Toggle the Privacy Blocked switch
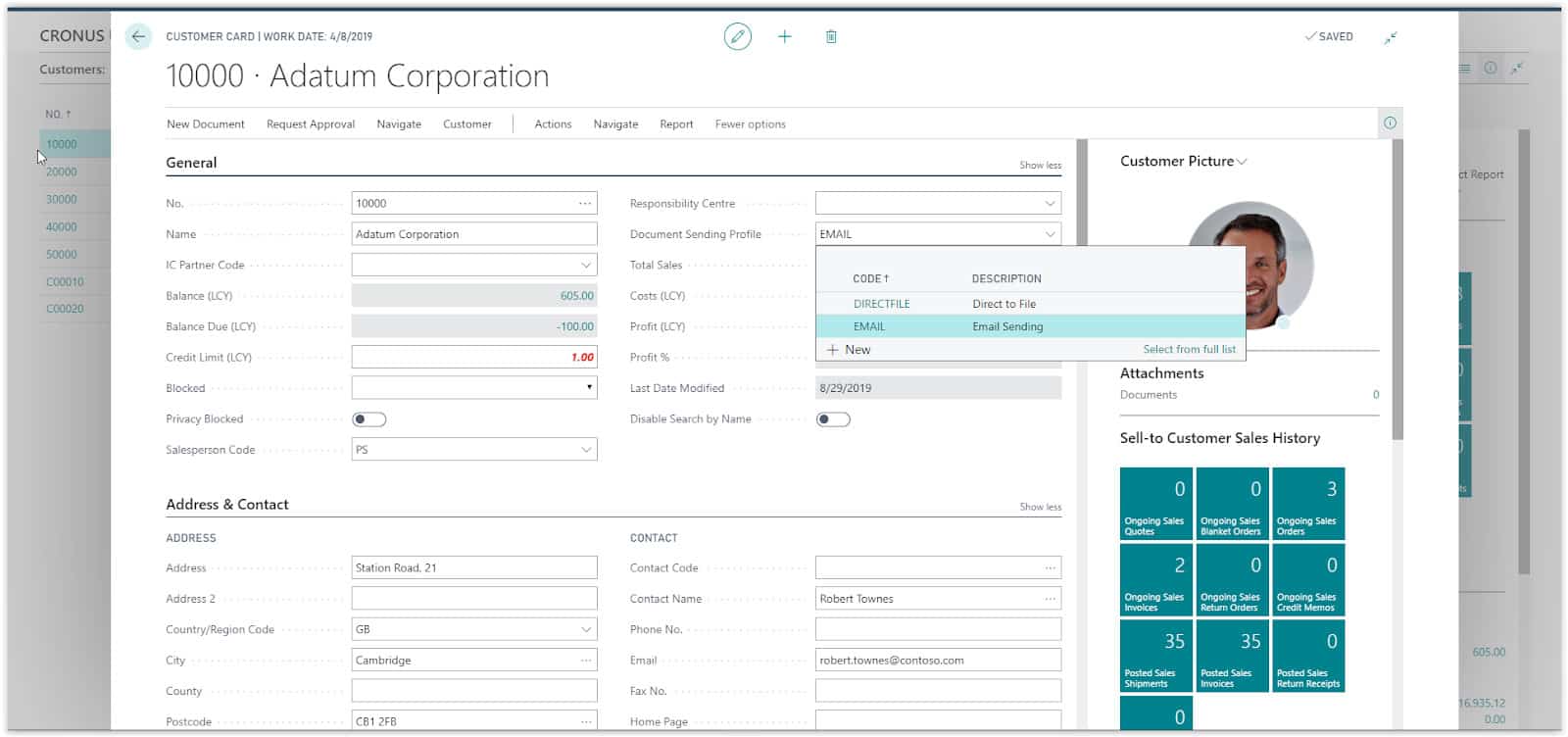Image resolution: width=1568 pixels, height=737 pixels. [368, 419]
